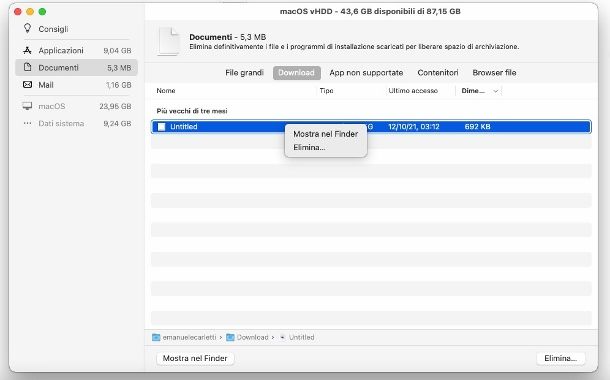This screenshot has width=610, height=380.
Task: Click the red close window button
Action: click(18, 12)
